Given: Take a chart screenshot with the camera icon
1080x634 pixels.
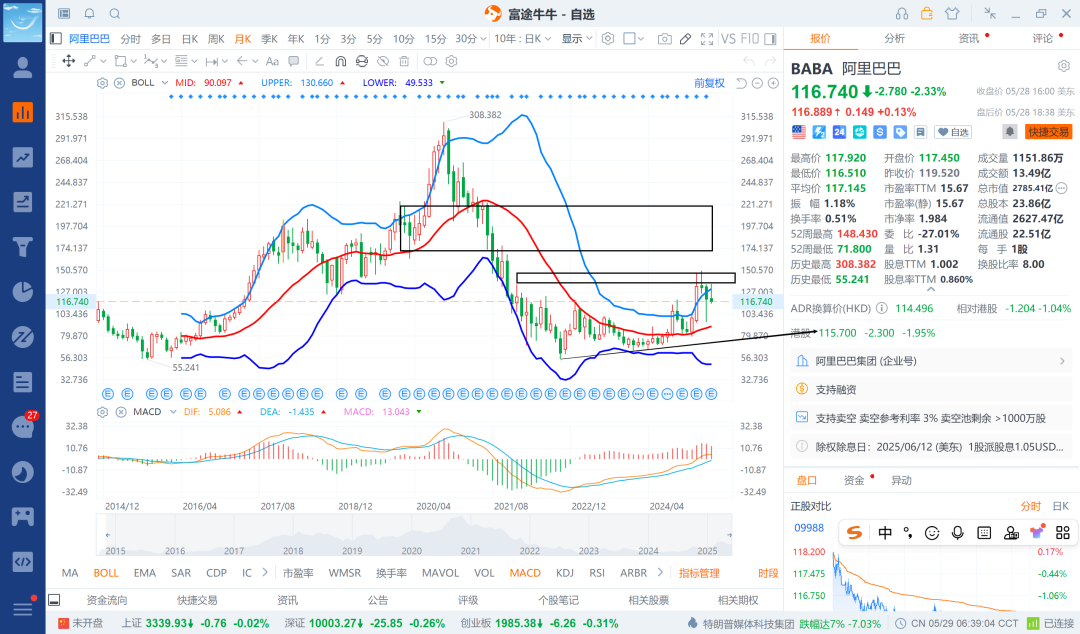Looking at the screenshot, I should point(665,39).
